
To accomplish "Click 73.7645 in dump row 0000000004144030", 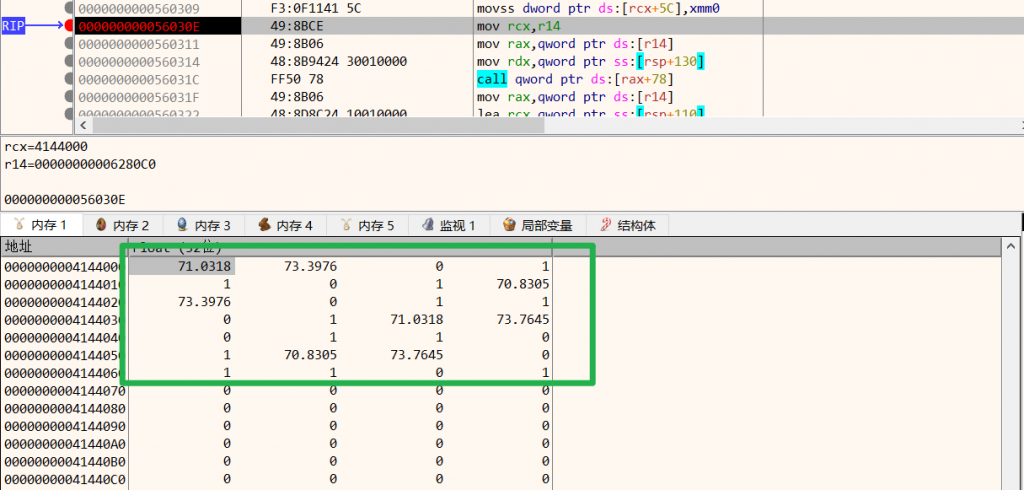I will pos(521,319).
